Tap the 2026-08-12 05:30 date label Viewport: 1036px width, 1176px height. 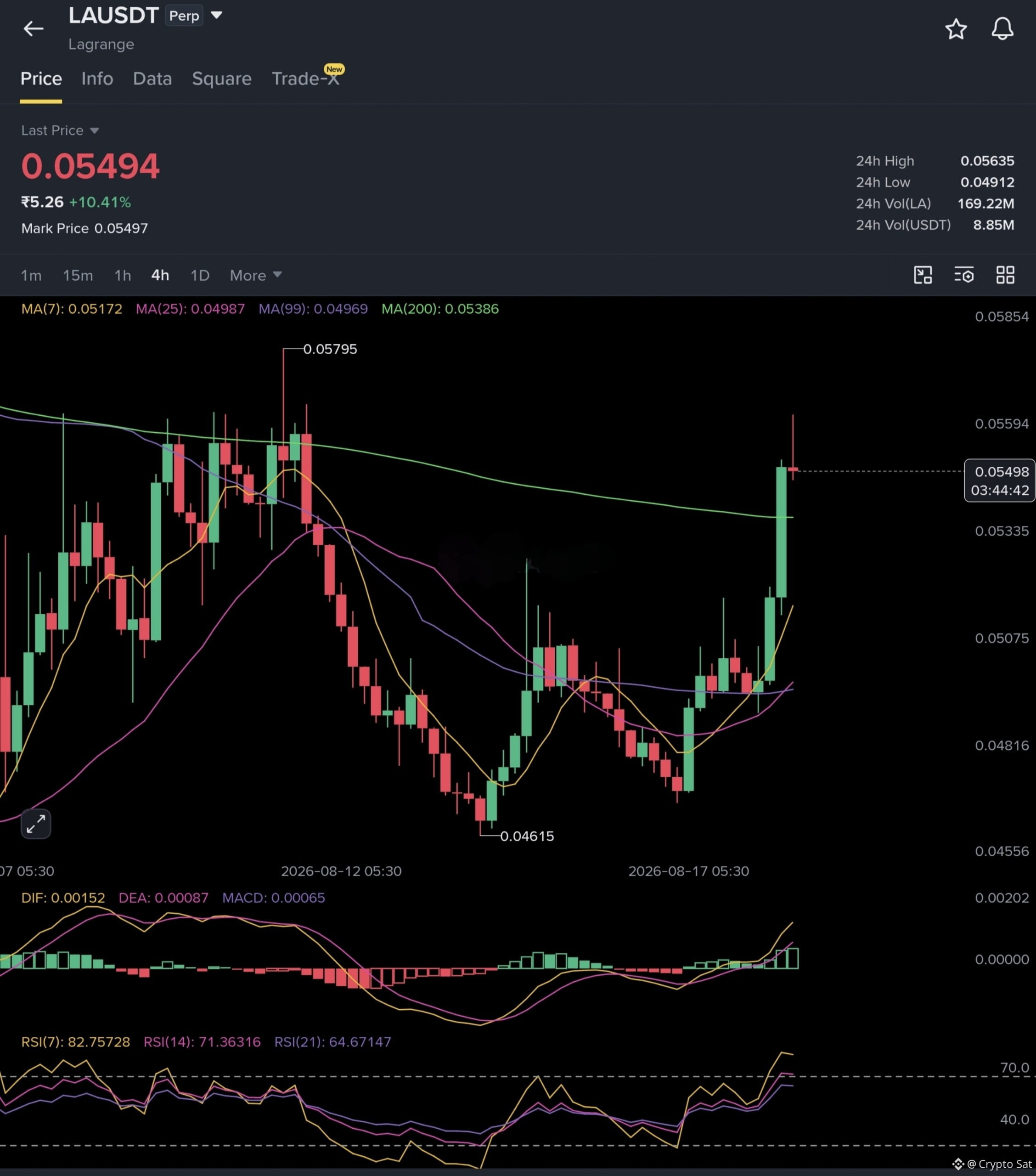coord(341,871)
